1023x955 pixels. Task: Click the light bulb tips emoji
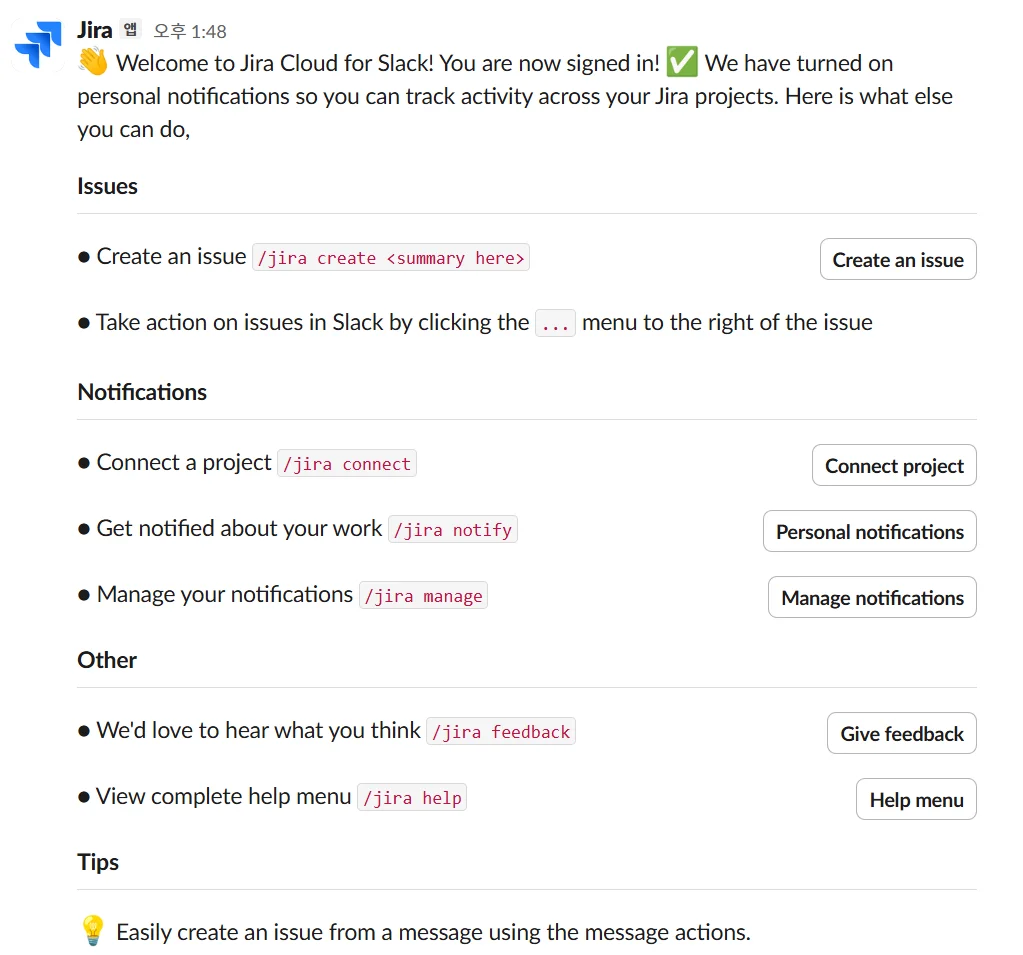[92, 932]
